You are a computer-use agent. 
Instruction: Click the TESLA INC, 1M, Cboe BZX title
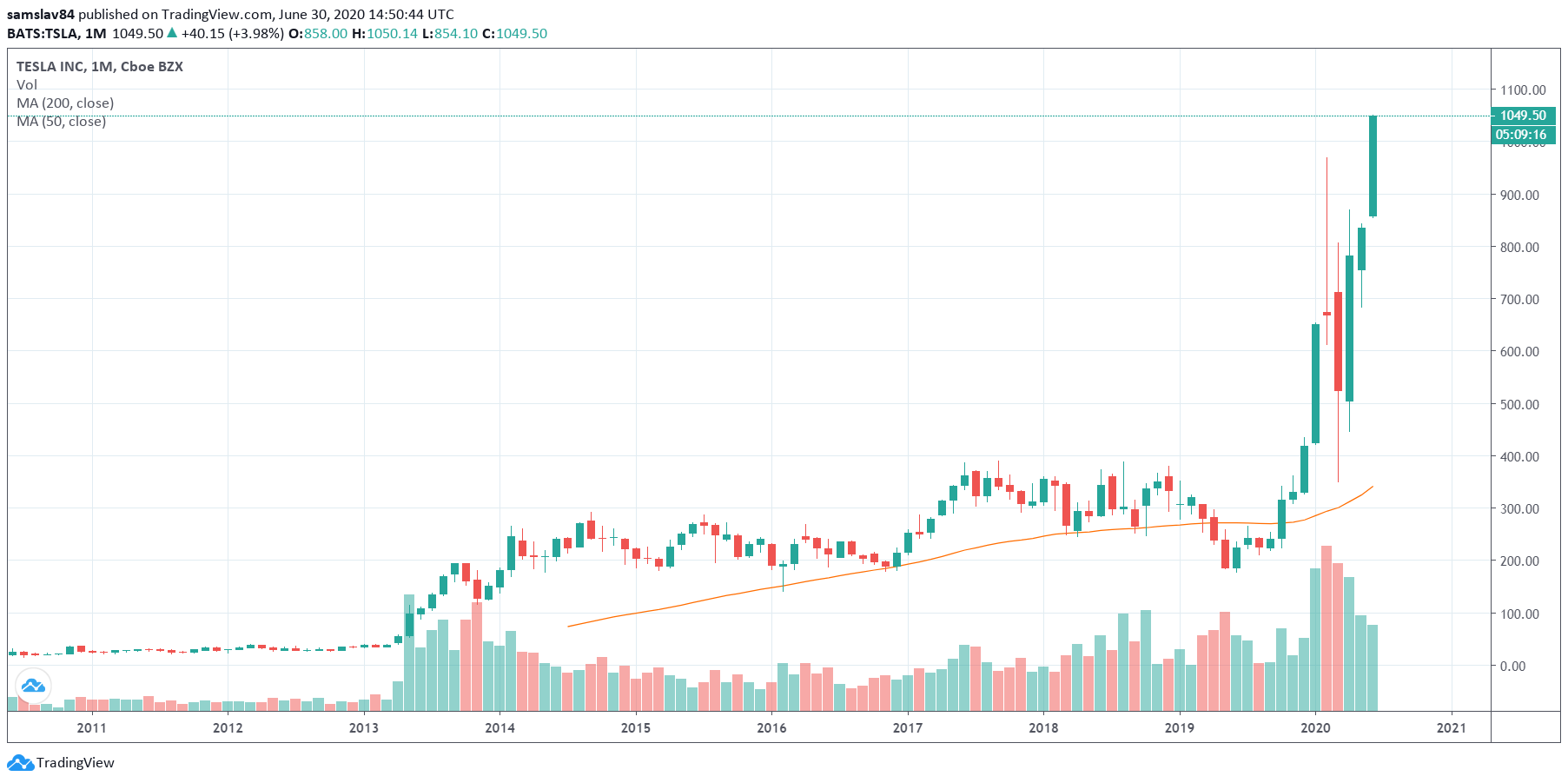(100, 66)
